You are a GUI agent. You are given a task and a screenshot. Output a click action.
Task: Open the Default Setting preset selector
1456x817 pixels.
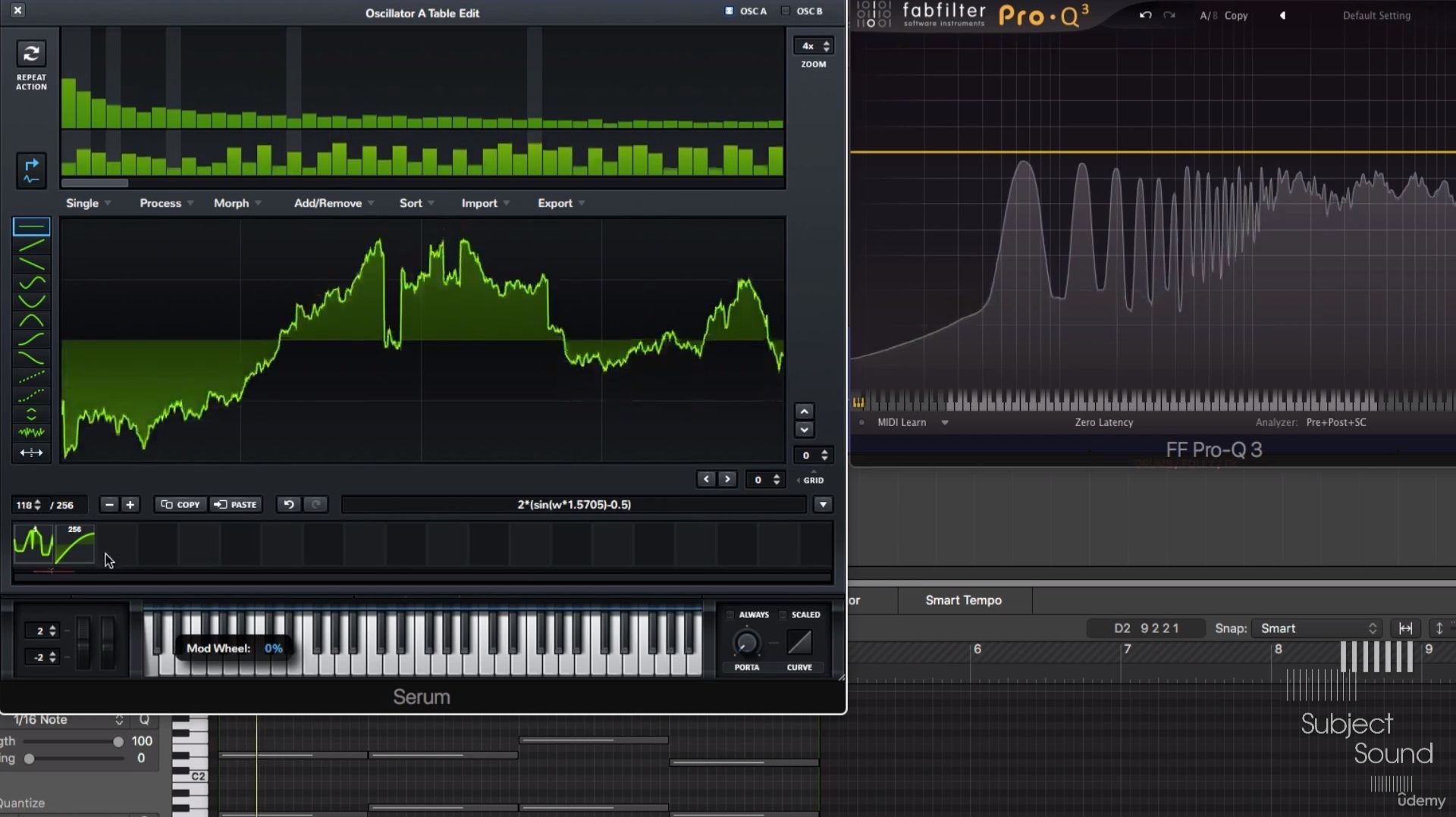[x=1376, y=15]
